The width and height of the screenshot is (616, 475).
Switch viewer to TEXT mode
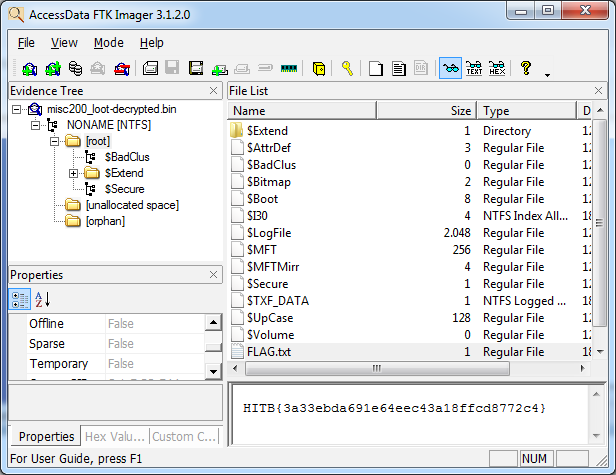coord(474,69)
